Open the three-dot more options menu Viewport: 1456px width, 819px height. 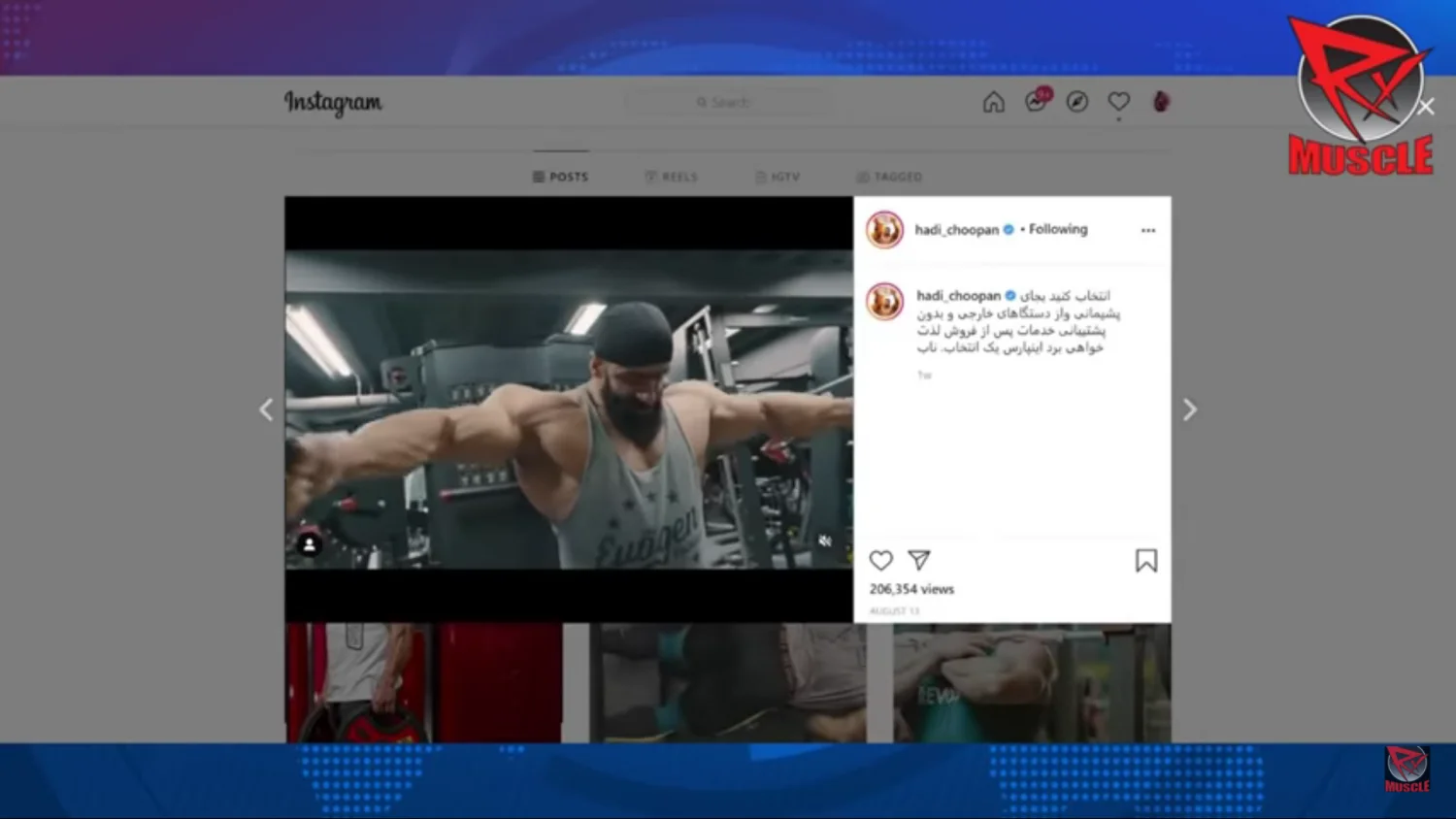[1148, 231]
